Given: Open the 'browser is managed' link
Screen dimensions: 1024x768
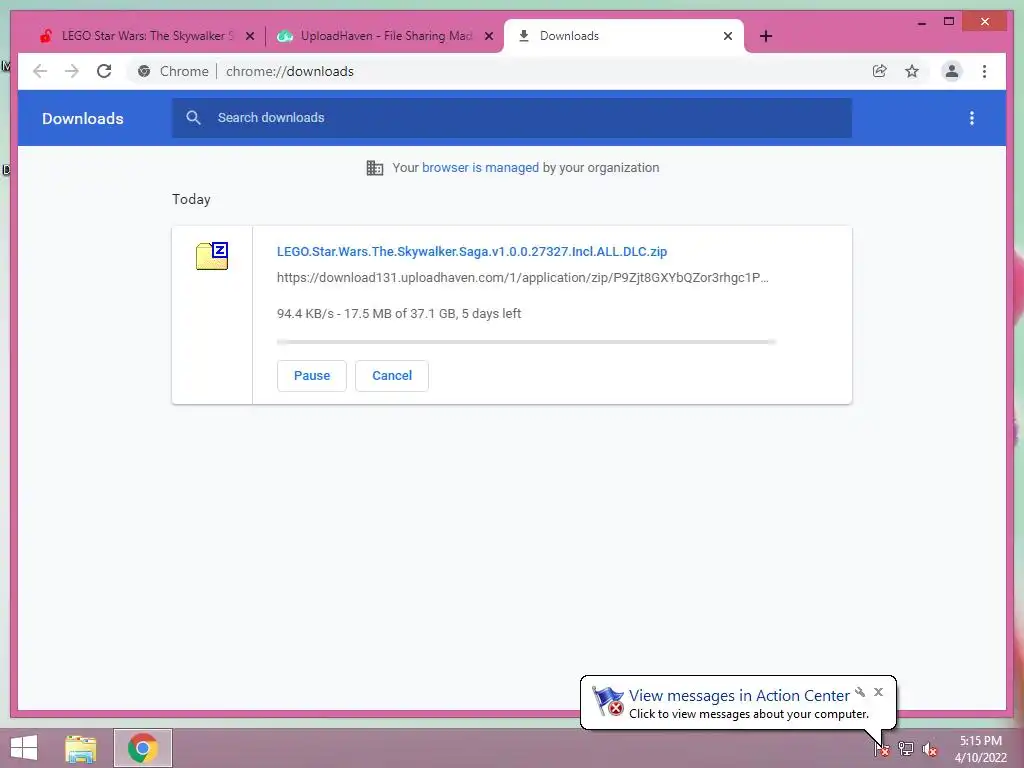Looking at the screenshot, I should [x=480, y=168].
